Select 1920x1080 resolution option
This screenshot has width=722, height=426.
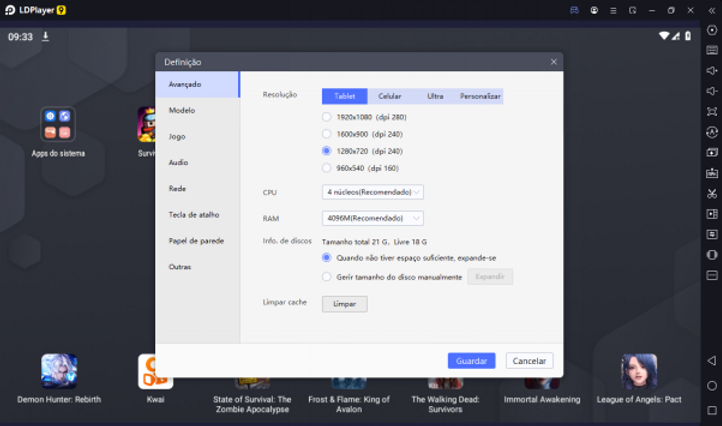click(x=327, y=117)
